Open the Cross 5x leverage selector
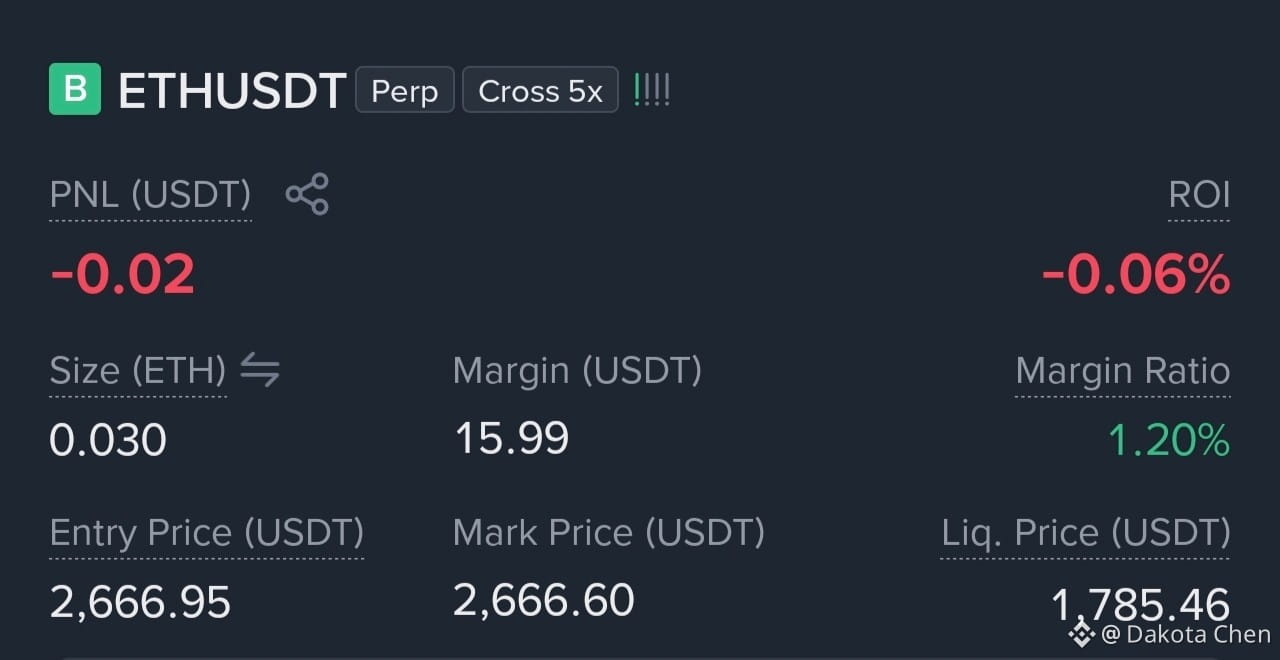The height and width of the screenshot is (660, 1280). pos(540,90)
